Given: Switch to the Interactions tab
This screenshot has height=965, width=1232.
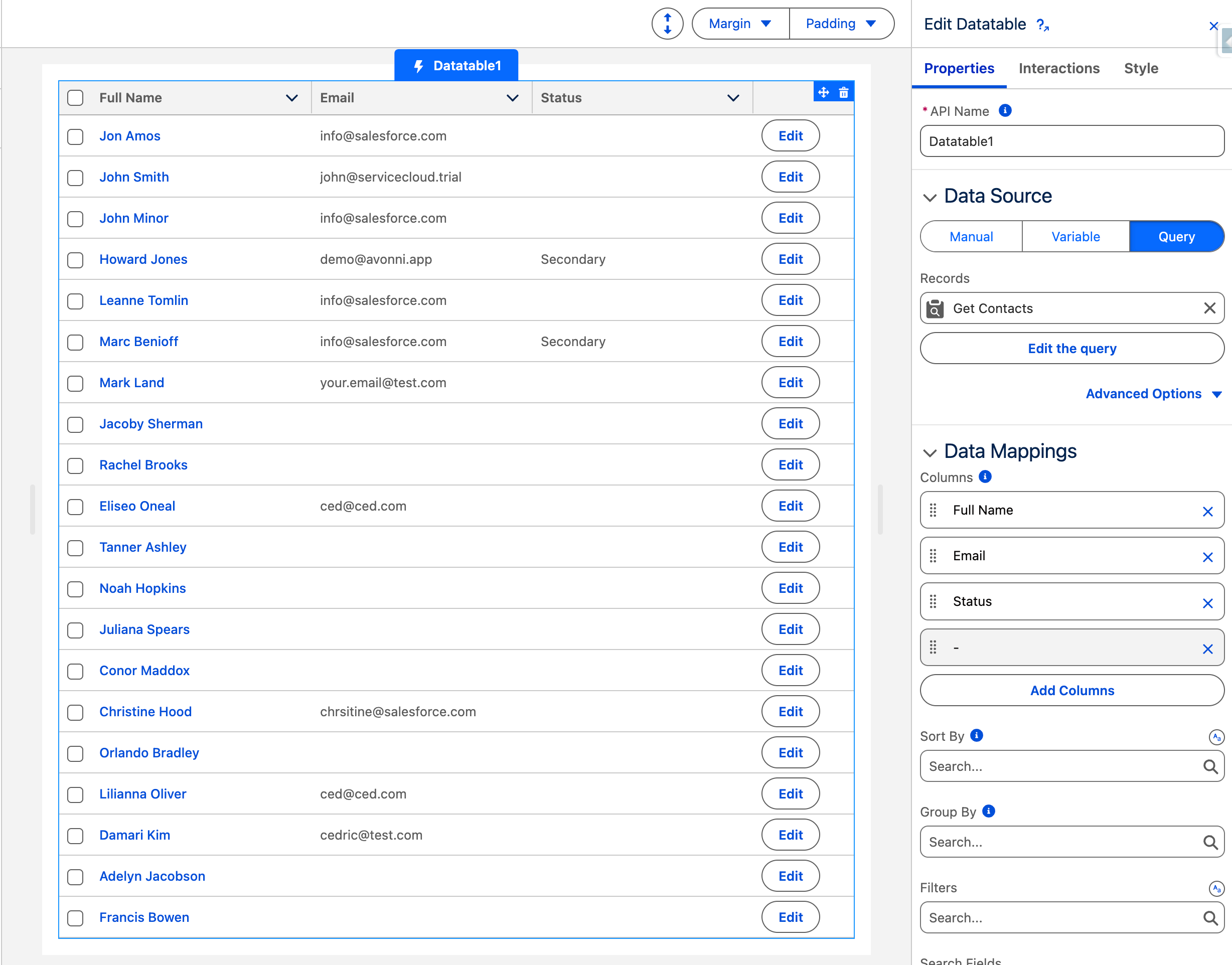Looking at the screenshot, I should click(1058, 68).
